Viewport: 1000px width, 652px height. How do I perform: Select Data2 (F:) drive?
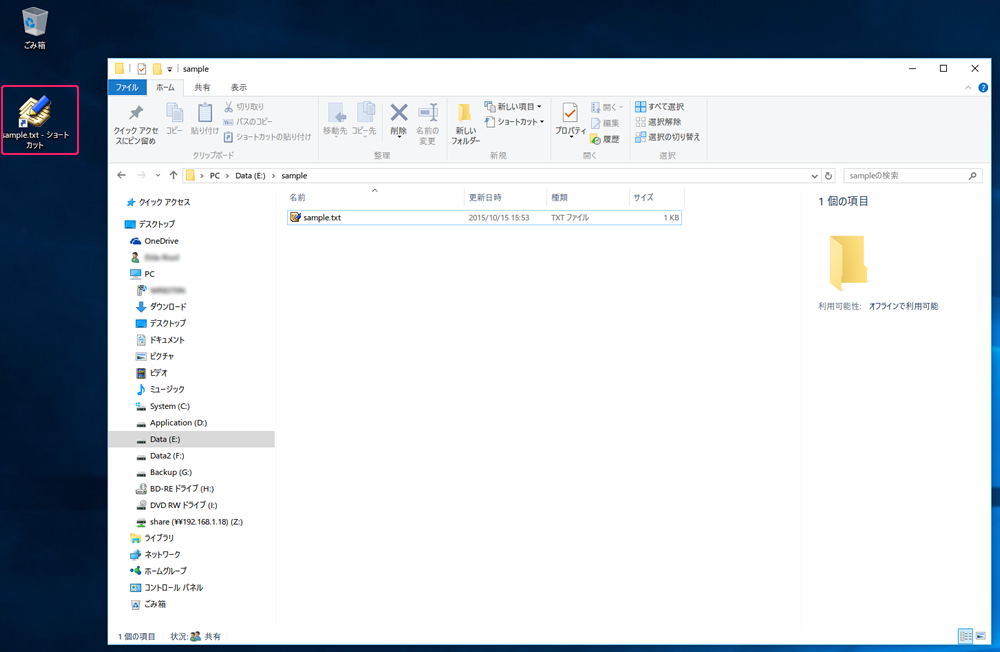coord(161,456)
